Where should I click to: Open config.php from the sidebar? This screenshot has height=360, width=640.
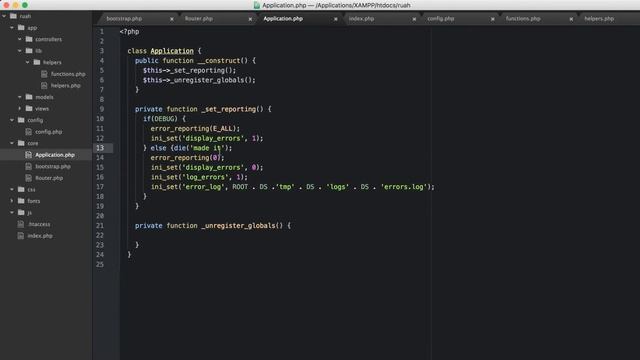[x=49, y=131]
